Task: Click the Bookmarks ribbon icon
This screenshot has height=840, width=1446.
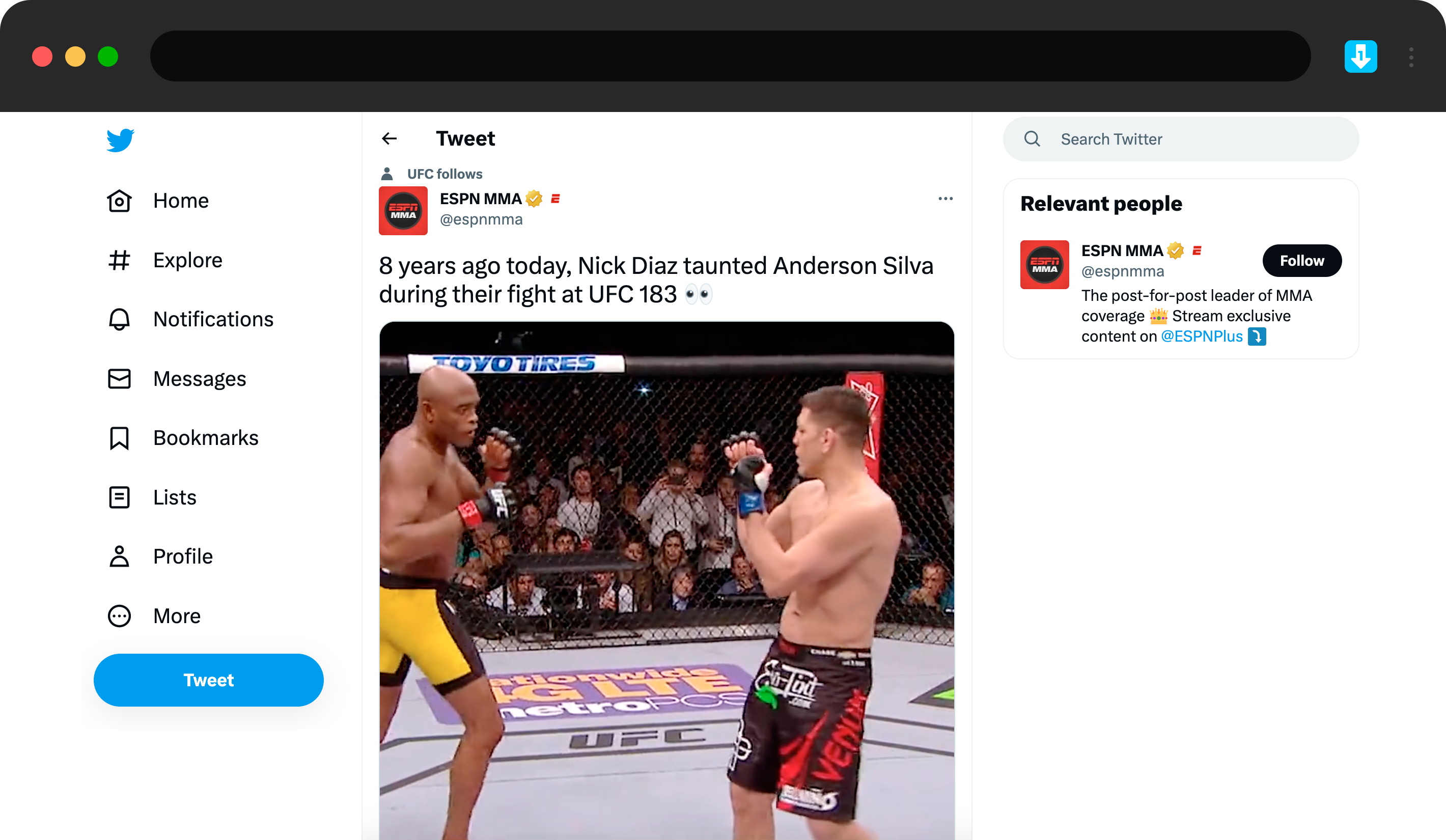Action: pyautogui.click(x=119, y=437)
